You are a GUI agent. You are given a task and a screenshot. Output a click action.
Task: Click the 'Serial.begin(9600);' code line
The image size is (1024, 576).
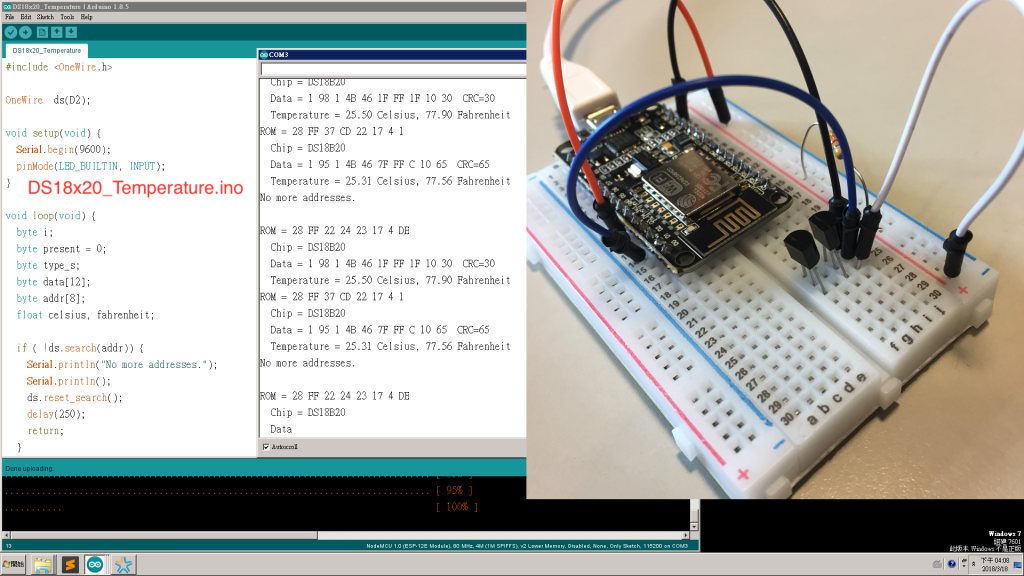coord(63,150)
